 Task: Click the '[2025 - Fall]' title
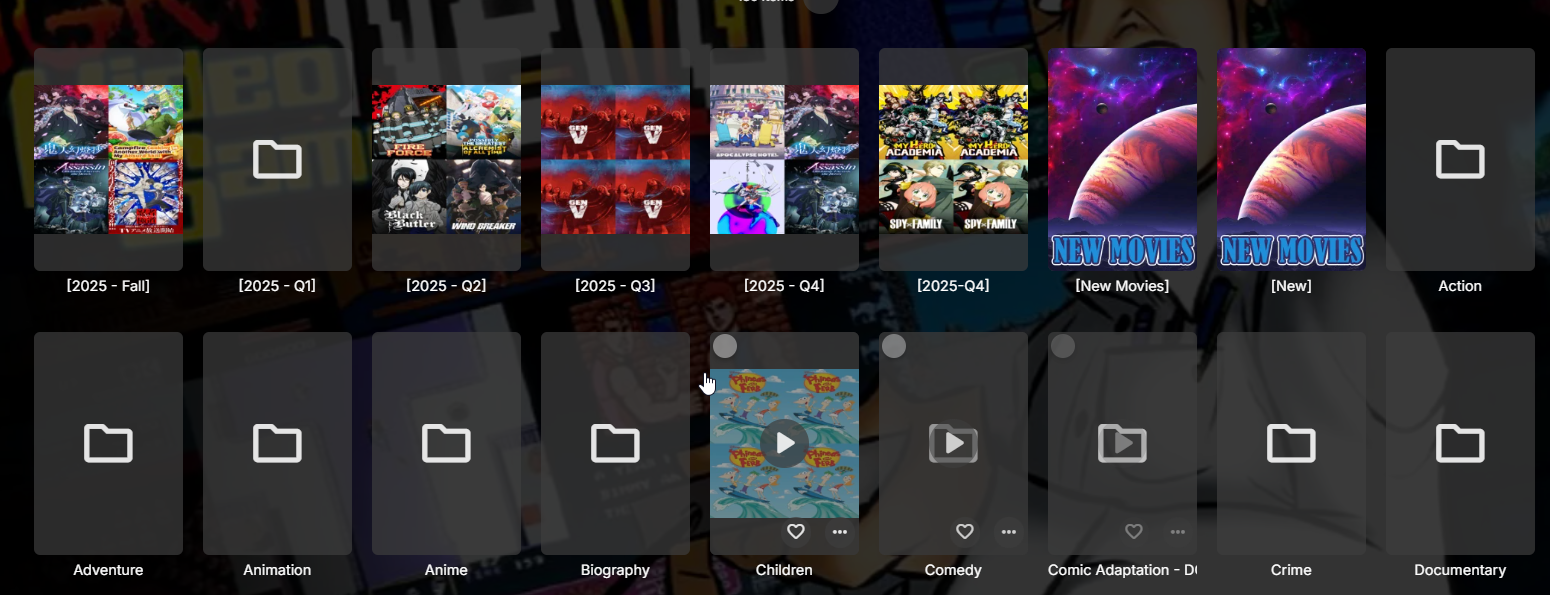[x=108, y=286]
